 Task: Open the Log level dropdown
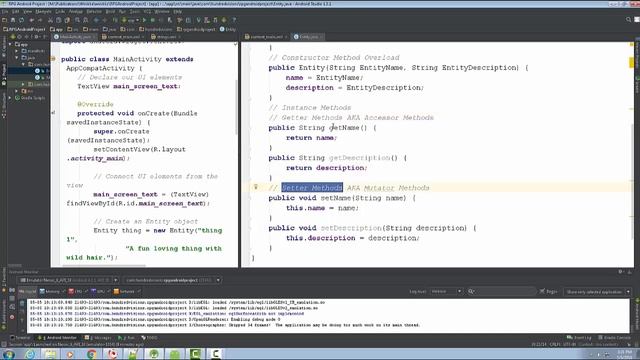click(x=446, y=291)
